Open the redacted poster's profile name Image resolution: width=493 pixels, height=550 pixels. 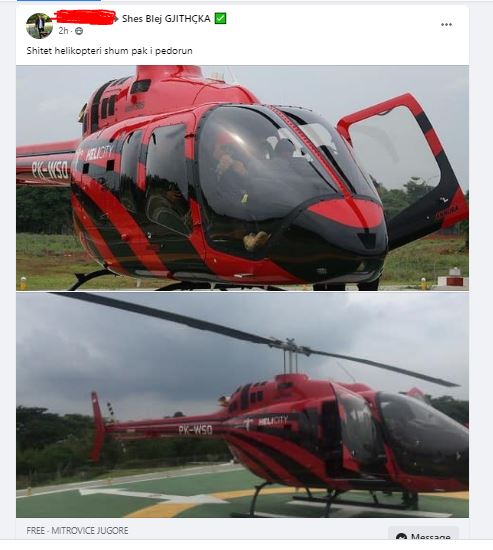coord(85,18)
